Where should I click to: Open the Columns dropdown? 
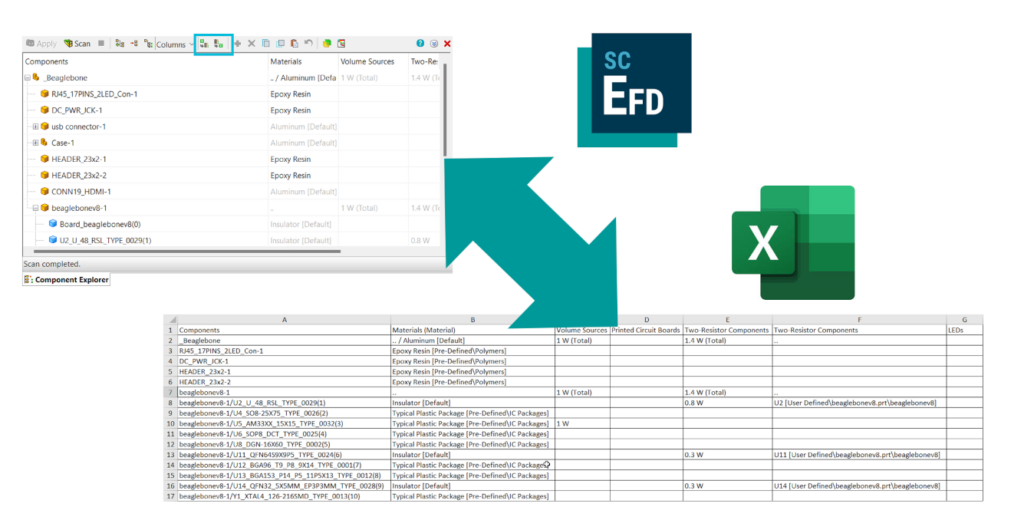(x=174, y=44)
